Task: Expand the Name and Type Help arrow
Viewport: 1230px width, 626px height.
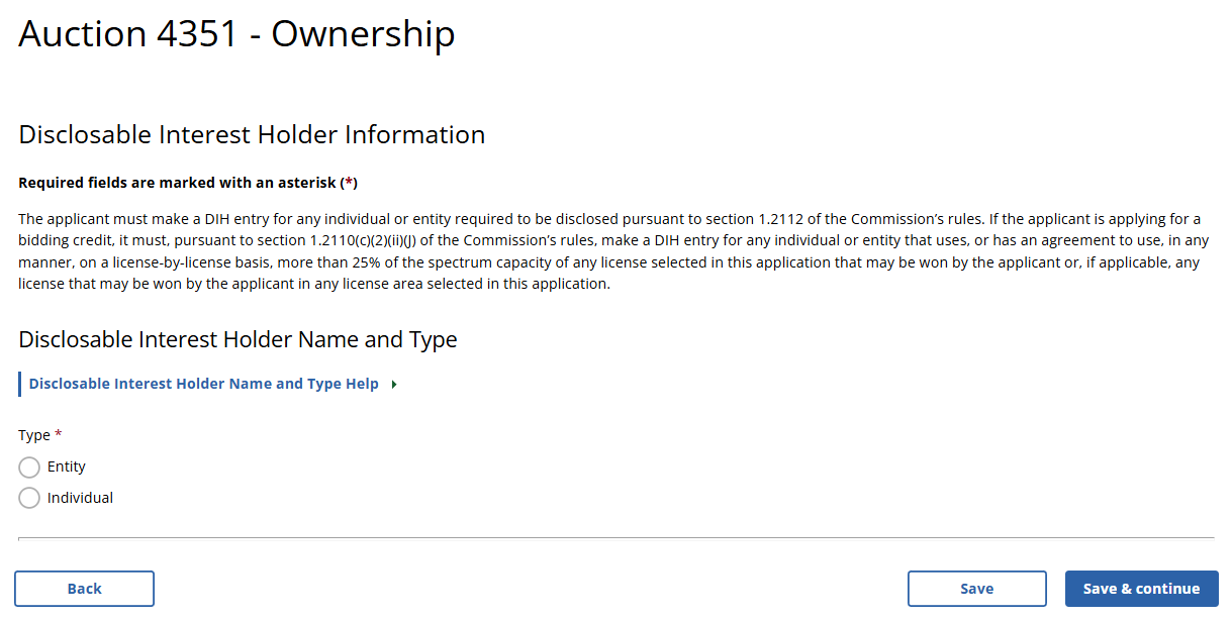Action: [x=395, y=384]
